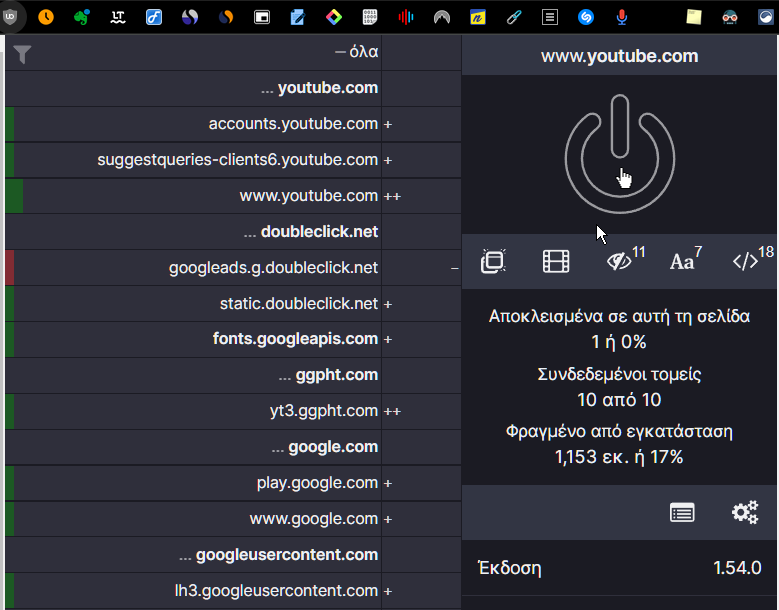
Task: Click the orange and navy circle extension icon
Action: (x=226, y=17)
